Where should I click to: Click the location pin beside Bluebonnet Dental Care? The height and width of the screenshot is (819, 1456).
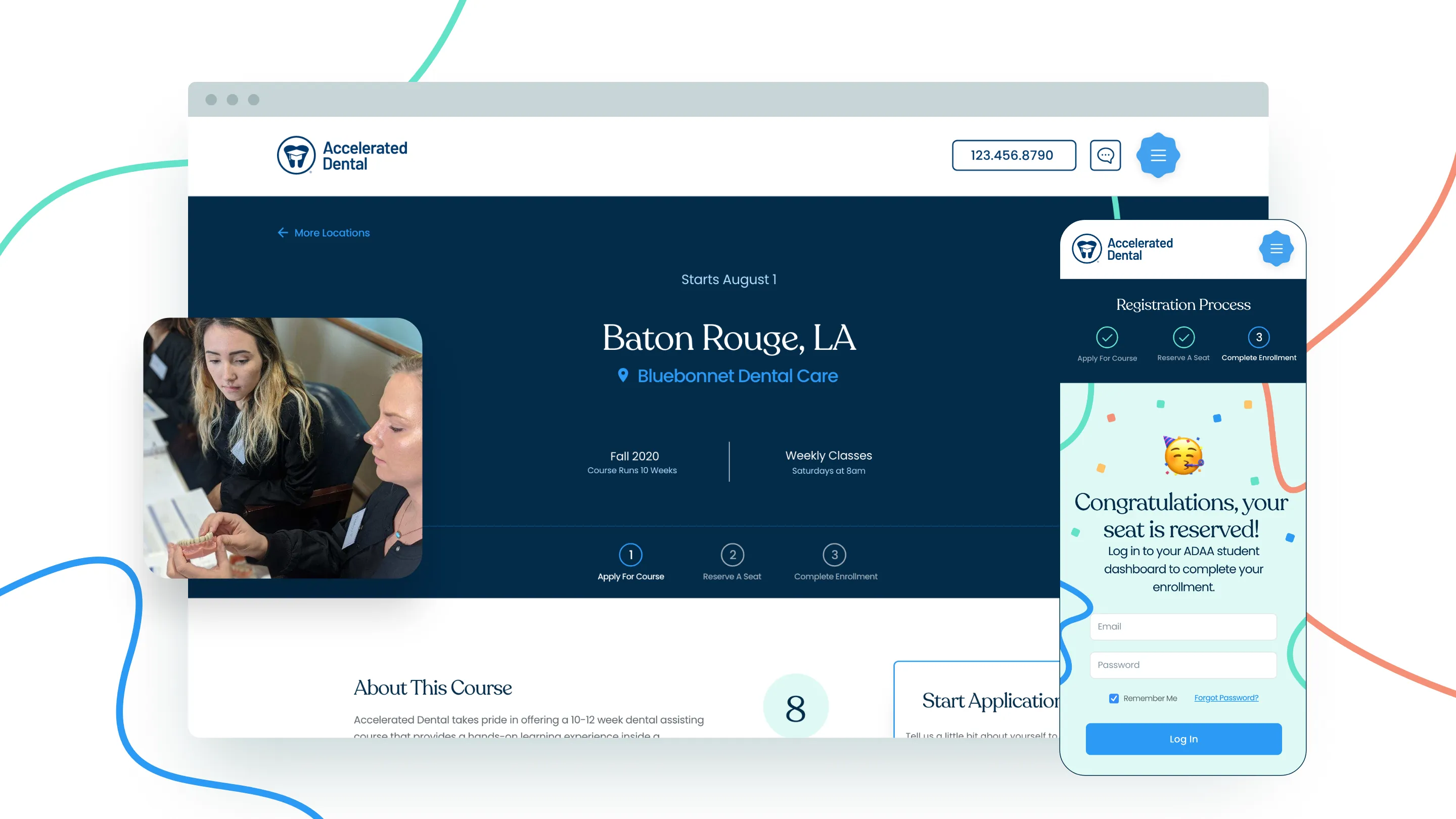click(623, 375)
